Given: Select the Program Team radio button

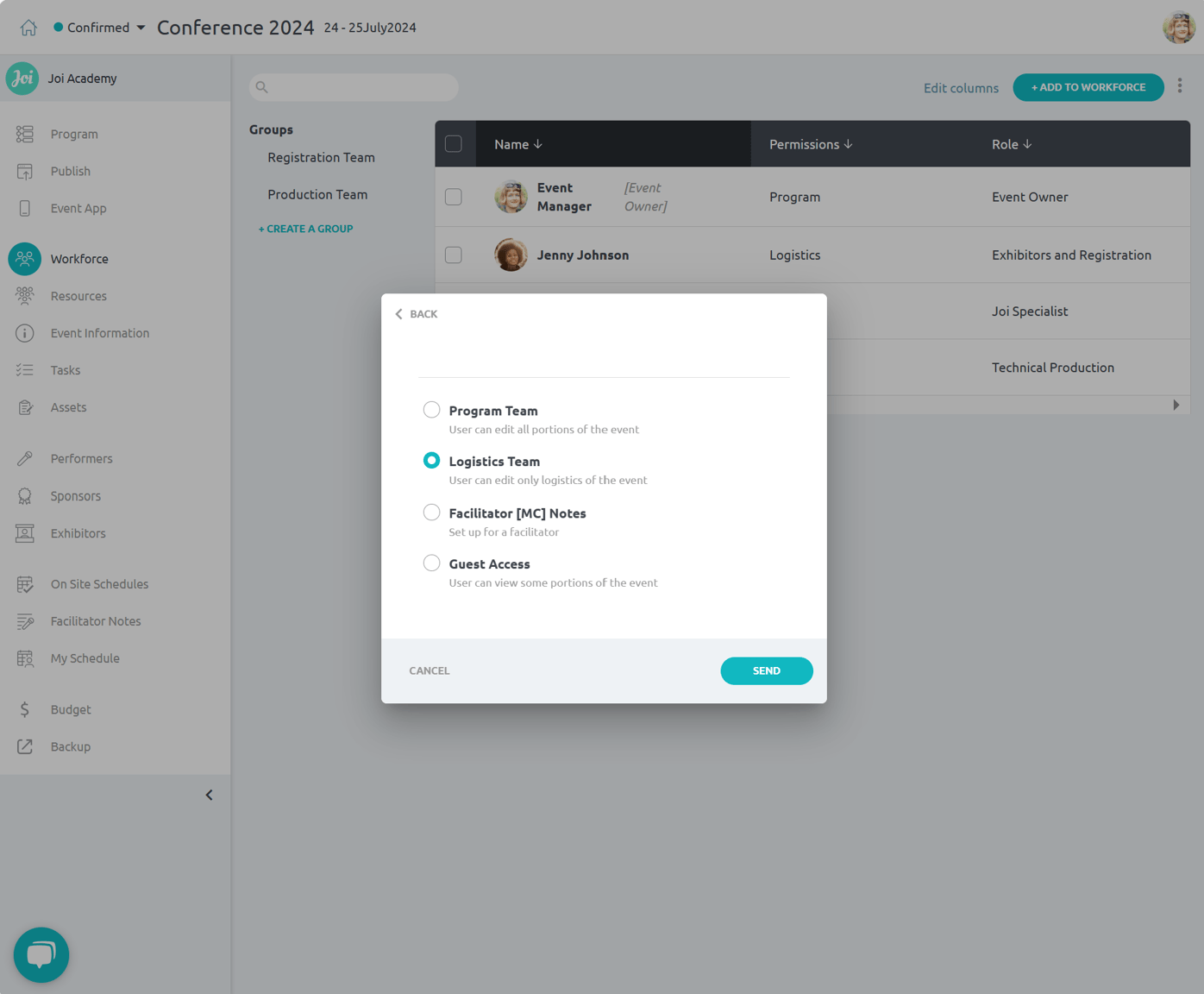Looking at the screenshot, I should pyautogui.click(x=431, y=409).
